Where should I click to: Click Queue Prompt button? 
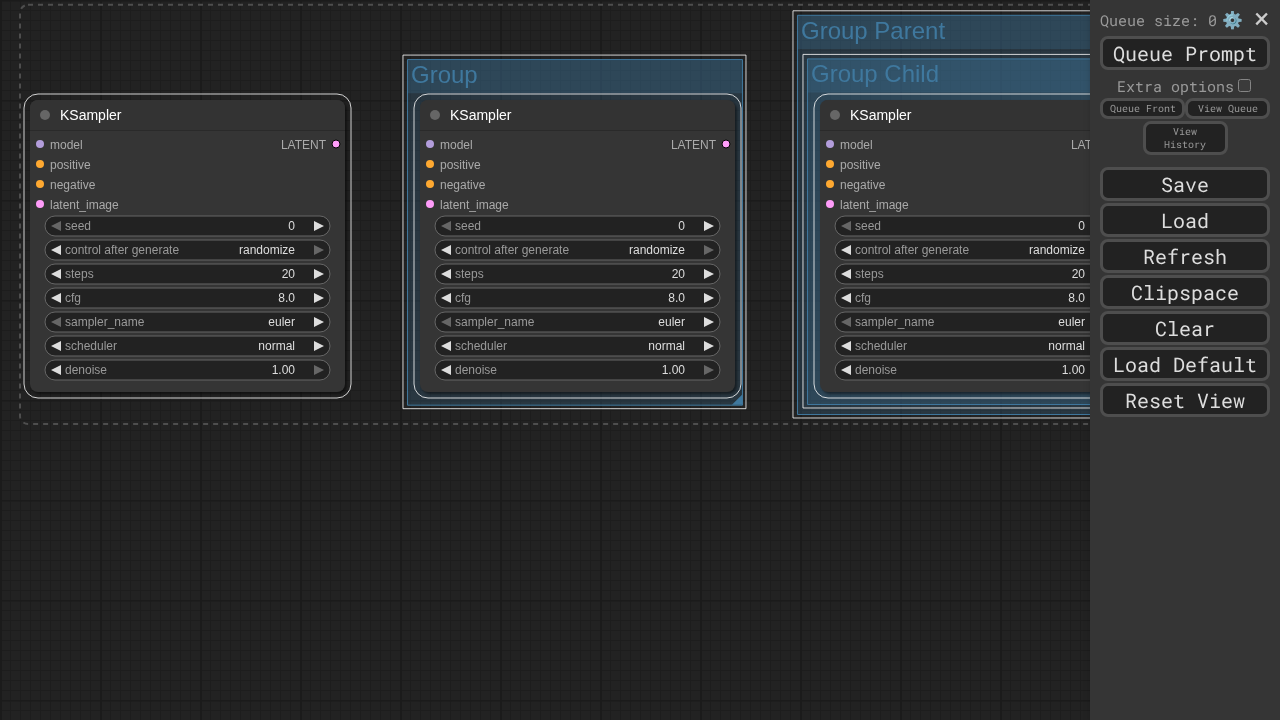1184,54
